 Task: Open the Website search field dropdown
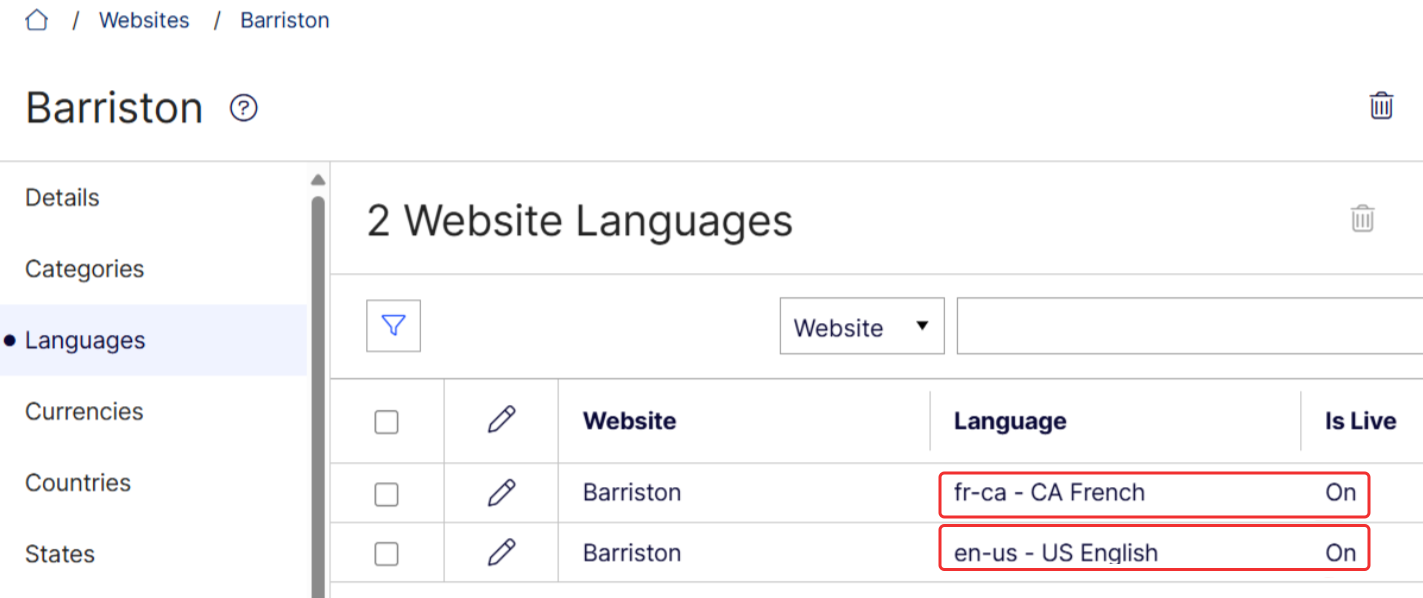pos(861,326)
